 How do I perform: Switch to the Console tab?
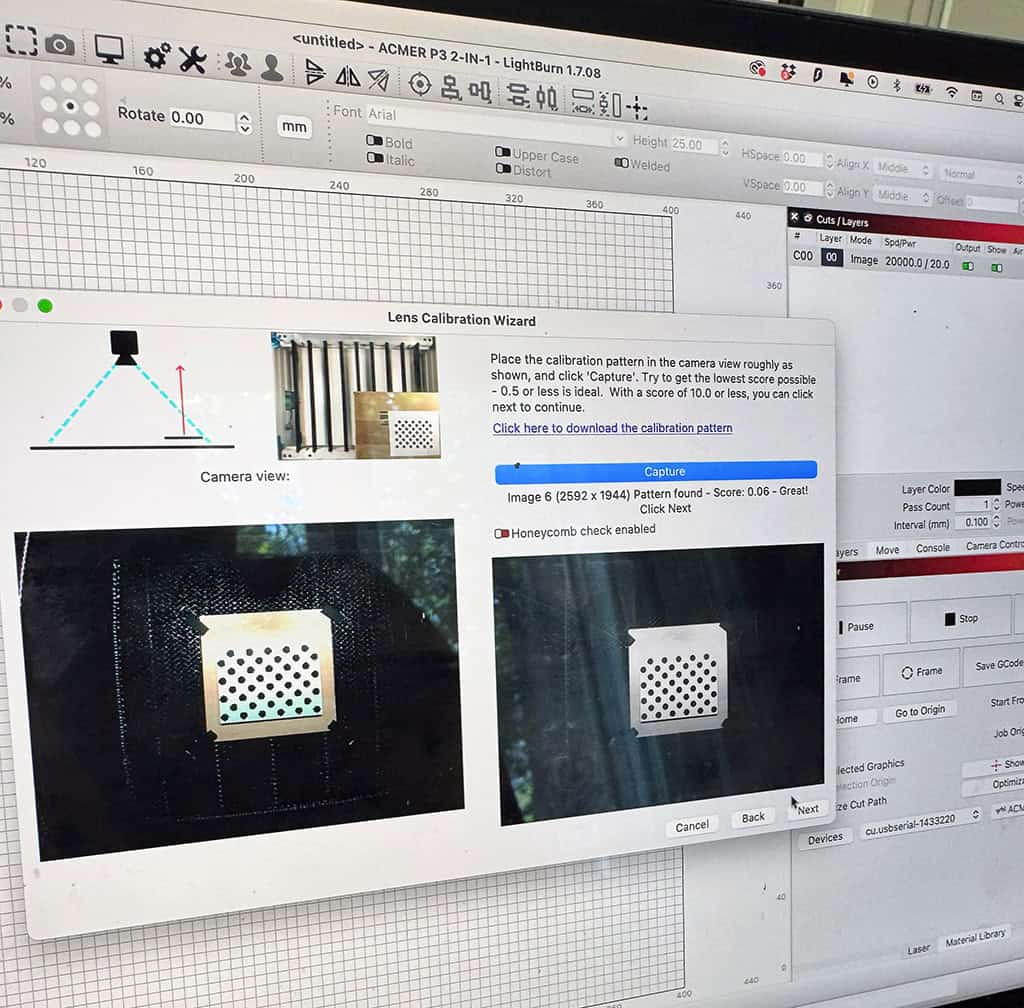pyautogui.click(x=932, y=548)
